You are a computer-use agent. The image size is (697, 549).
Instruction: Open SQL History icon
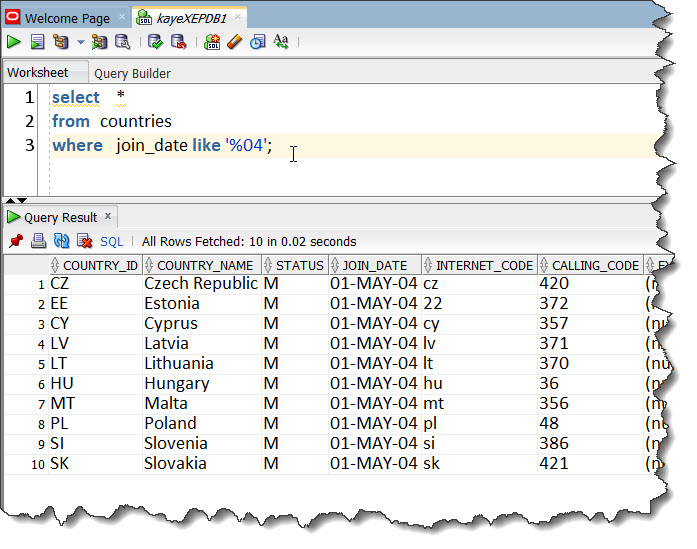pos(258,42)
